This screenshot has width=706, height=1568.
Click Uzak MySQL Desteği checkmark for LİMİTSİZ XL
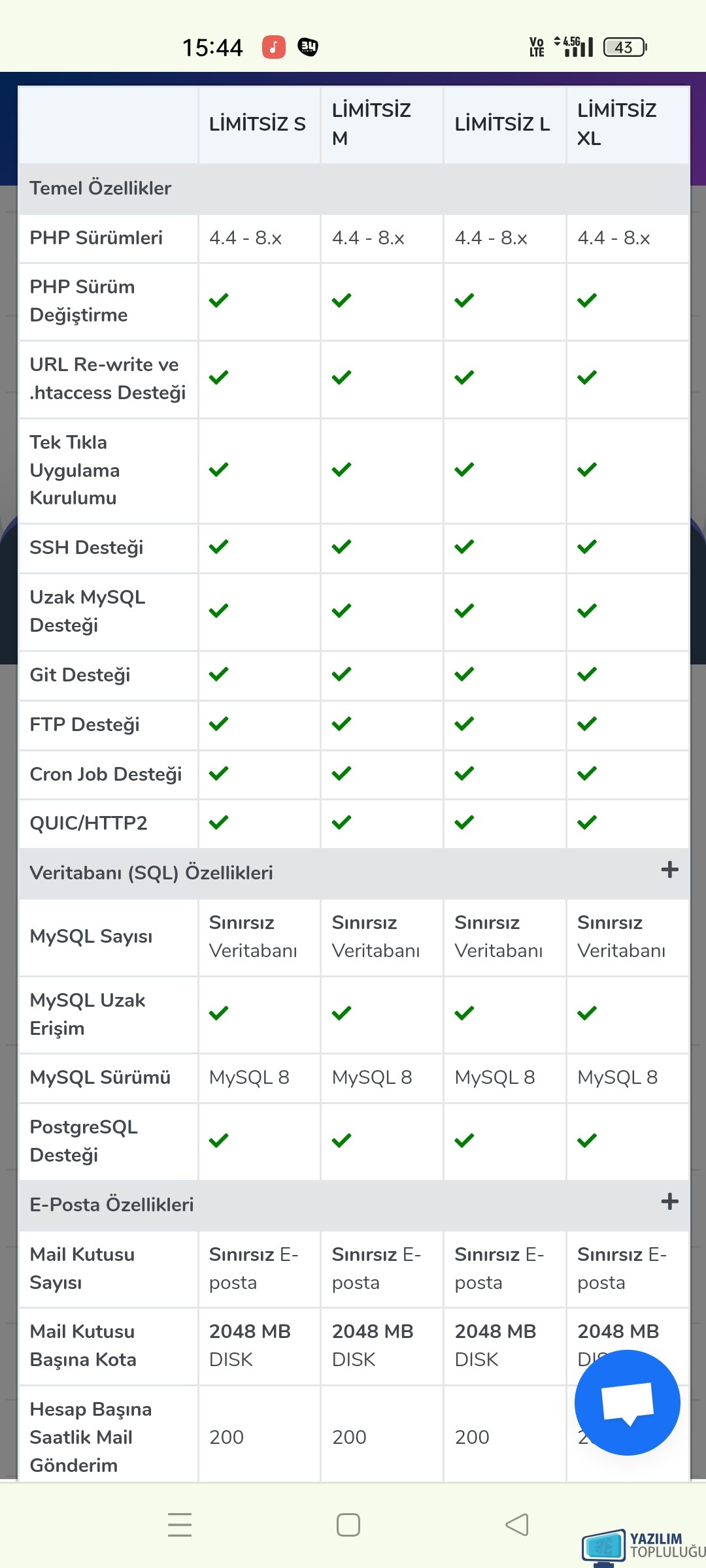[x=587, y=611]
